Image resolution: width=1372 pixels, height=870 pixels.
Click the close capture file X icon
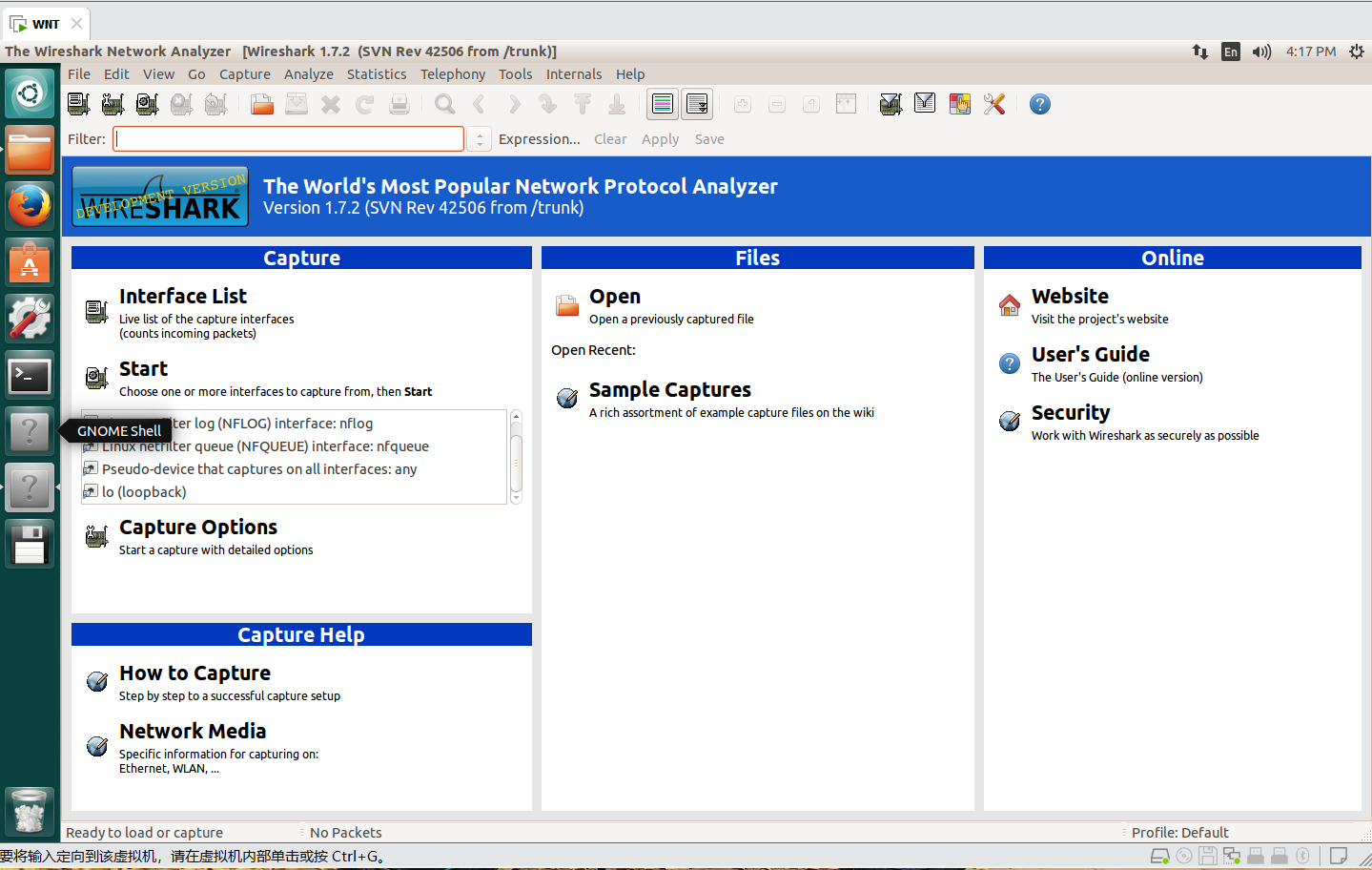[x=331, y=104]
